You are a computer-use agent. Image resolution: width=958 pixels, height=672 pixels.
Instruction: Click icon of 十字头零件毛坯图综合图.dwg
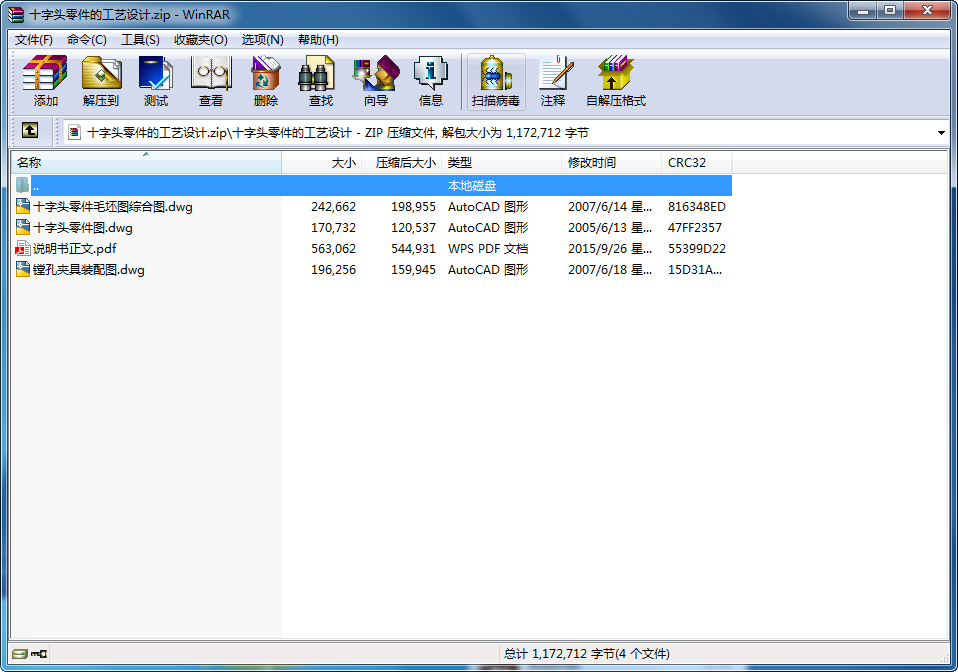[23, 206]
